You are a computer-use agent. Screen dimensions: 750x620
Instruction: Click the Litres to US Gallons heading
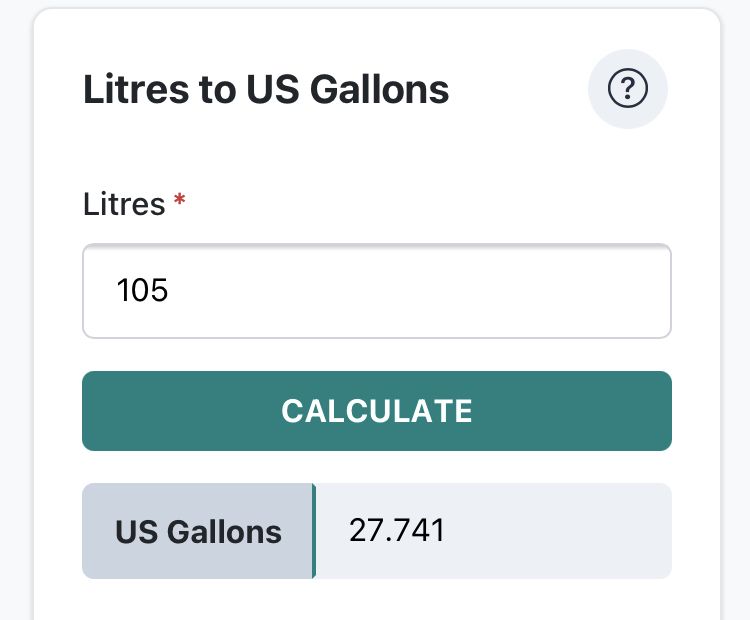coord(266,90)
